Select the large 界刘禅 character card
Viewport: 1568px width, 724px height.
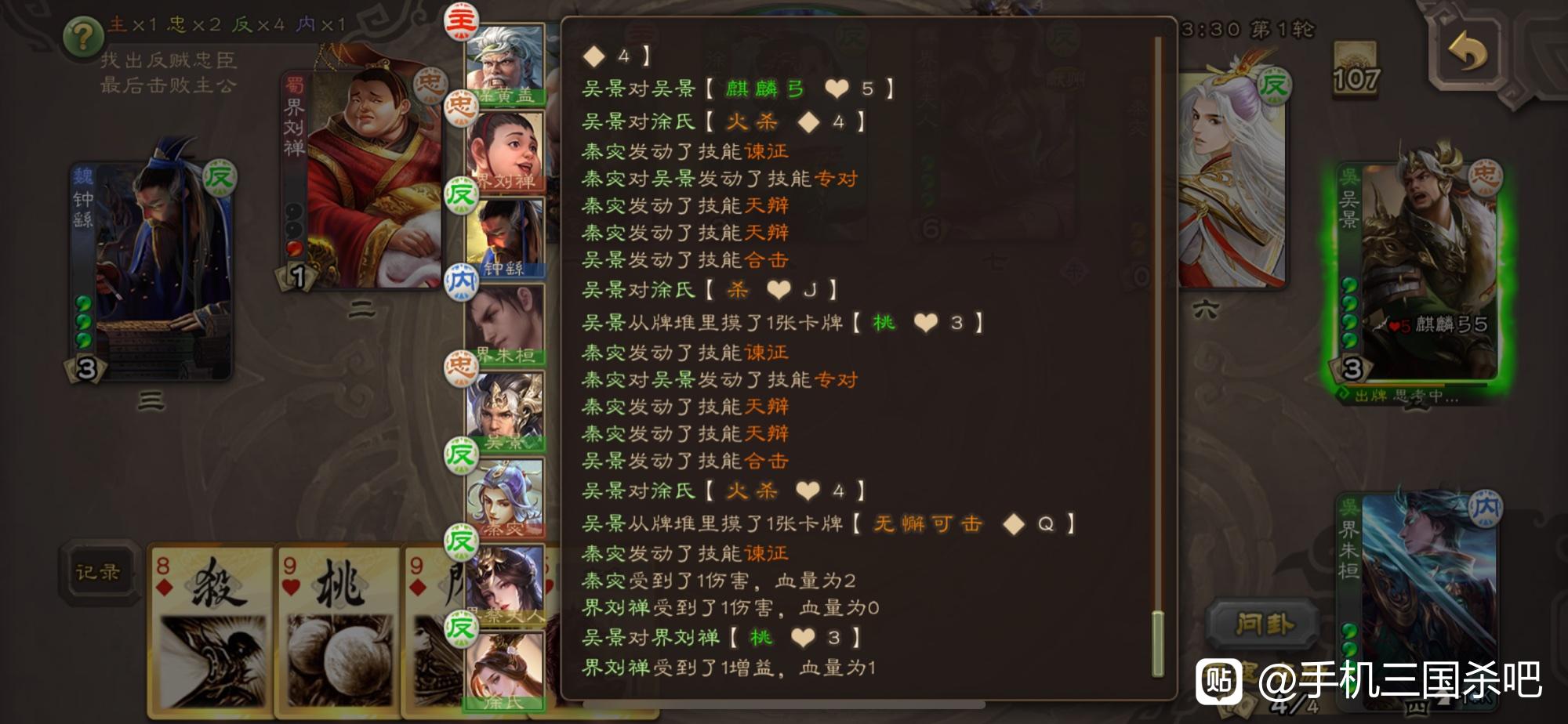[362, 180]
